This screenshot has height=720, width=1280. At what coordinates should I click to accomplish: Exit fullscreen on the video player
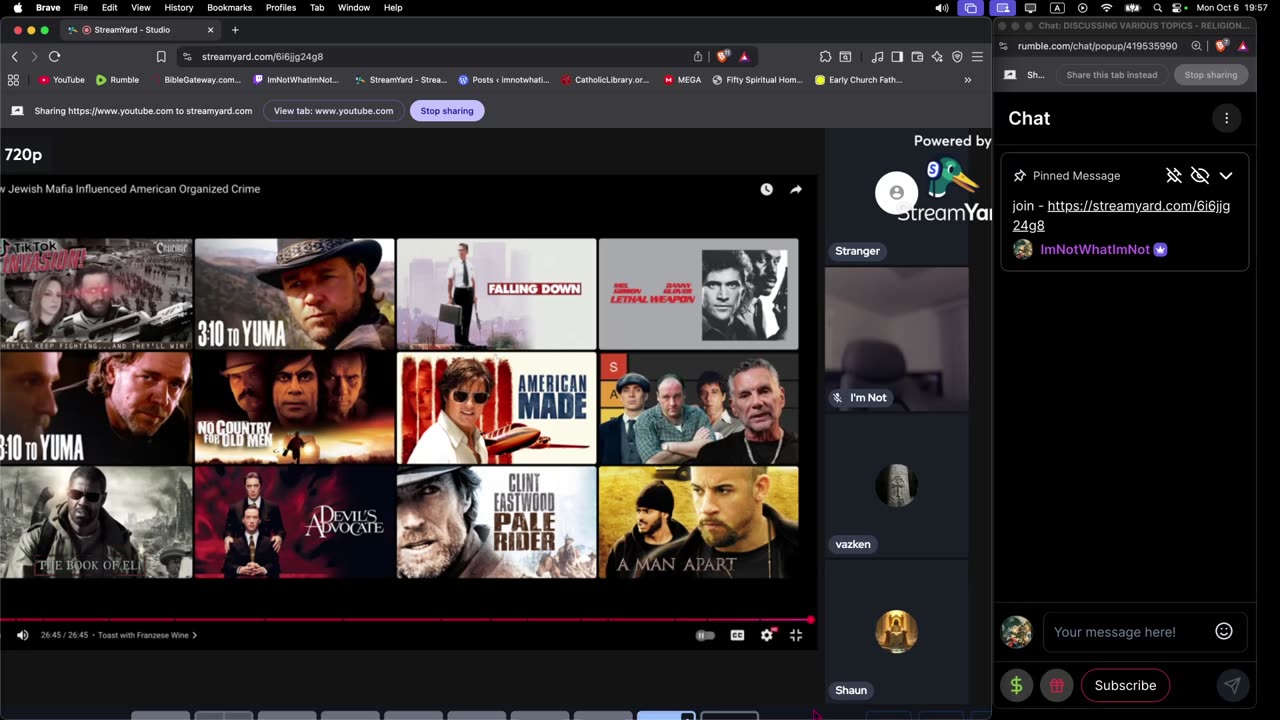[x=796, y=635]
